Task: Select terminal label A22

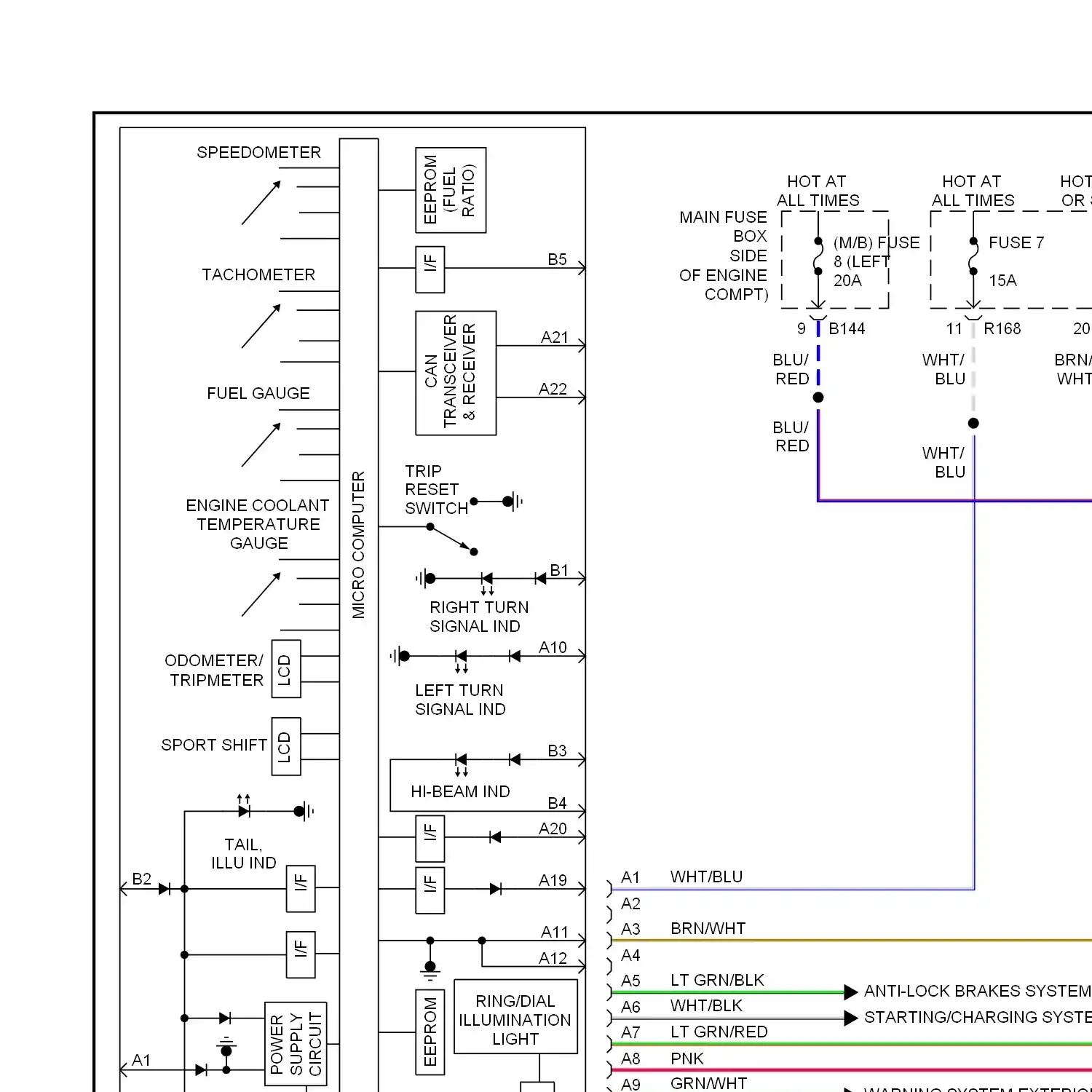Action: [x=553, y=389]
